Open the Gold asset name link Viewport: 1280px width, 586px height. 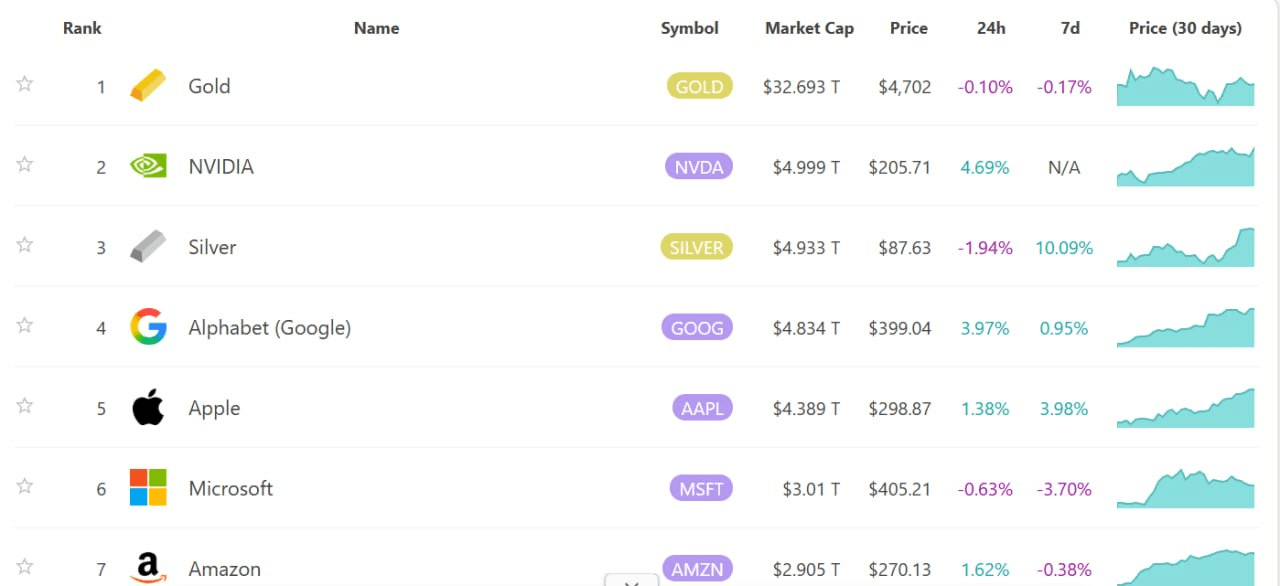[x=209, y=86]
